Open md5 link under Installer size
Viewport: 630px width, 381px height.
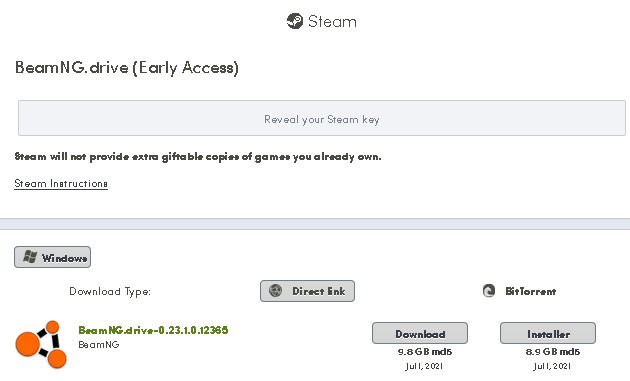pos(569,352)
